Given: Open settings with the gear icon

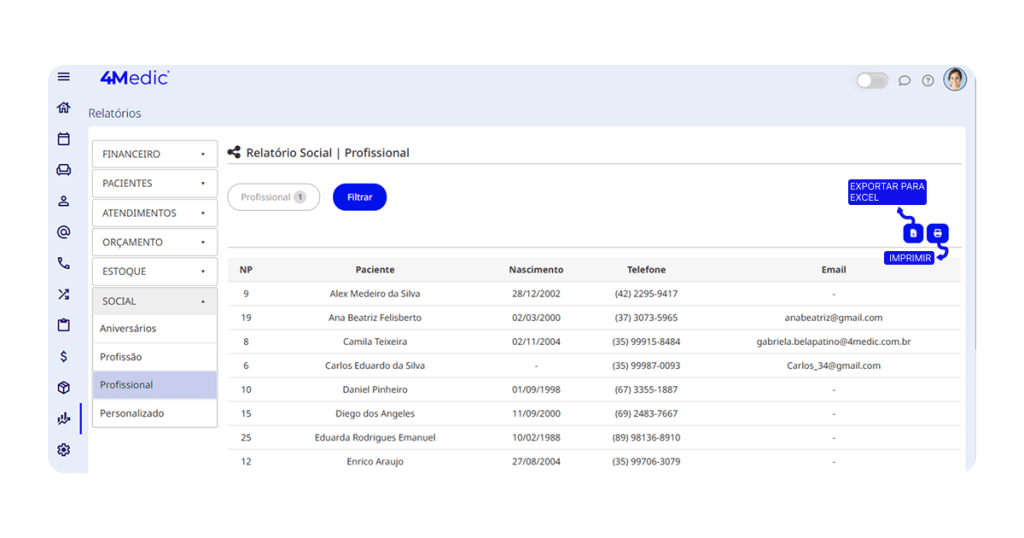Looking at the screenshot, I should (x=64, y=450).
